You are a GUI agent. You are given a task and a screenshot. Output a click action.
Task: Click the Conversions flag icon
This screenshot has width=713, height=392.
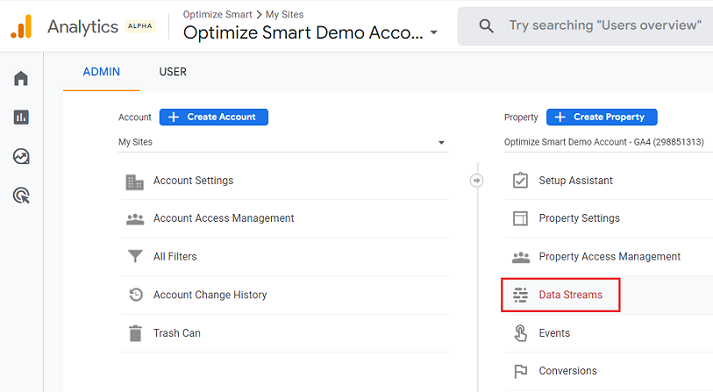pos(520,371)
